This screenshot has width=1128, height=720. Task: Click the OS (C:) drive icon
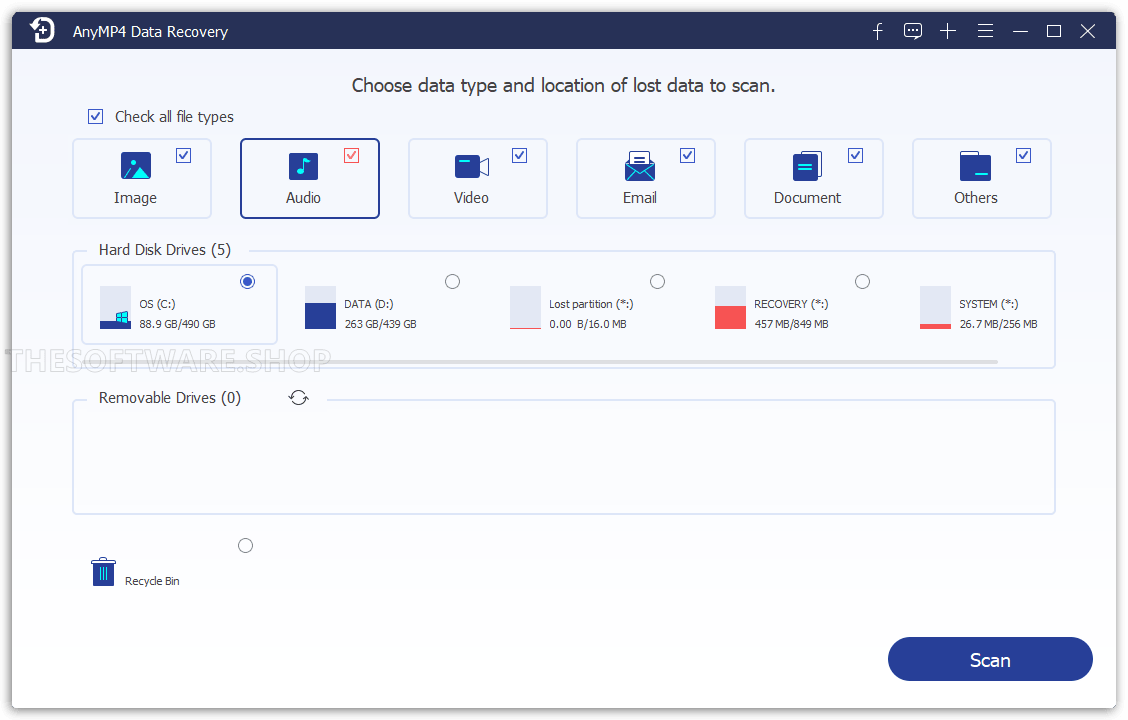[x=115, y=308]
